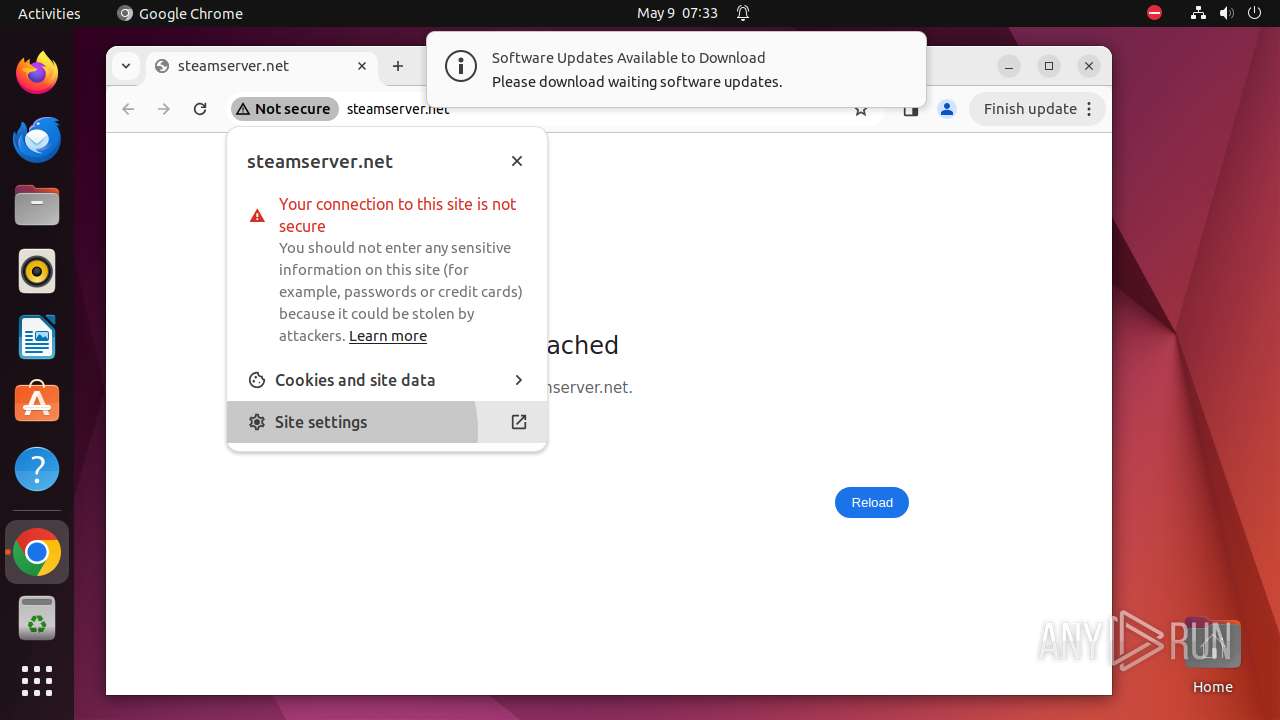Click the volume icon in system tray
Image resolution: width=1280 pixels, height=720 pixels.
(1226, 13)
